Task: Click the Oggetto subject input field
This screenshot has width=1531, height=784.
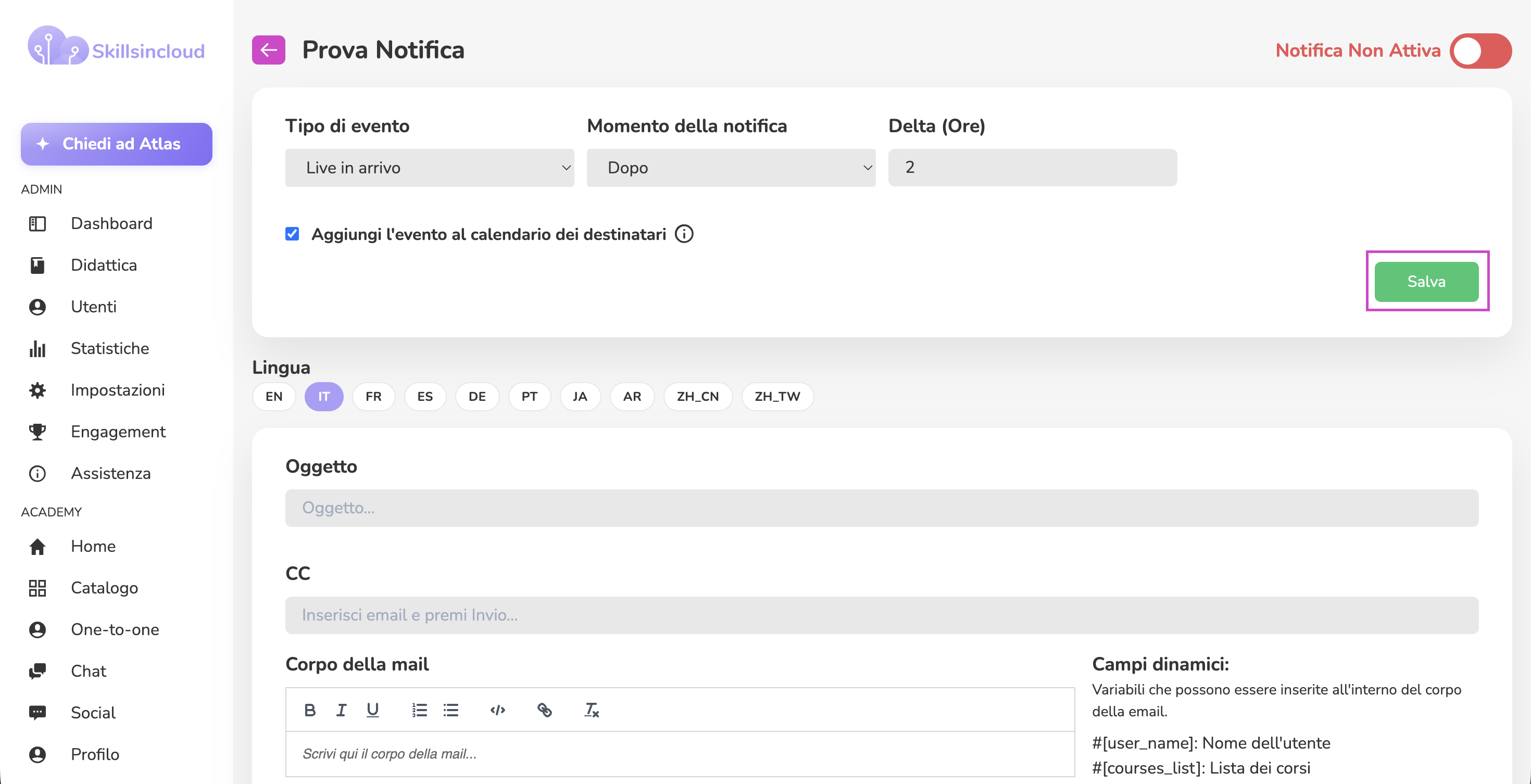Action: pos(882,508)
